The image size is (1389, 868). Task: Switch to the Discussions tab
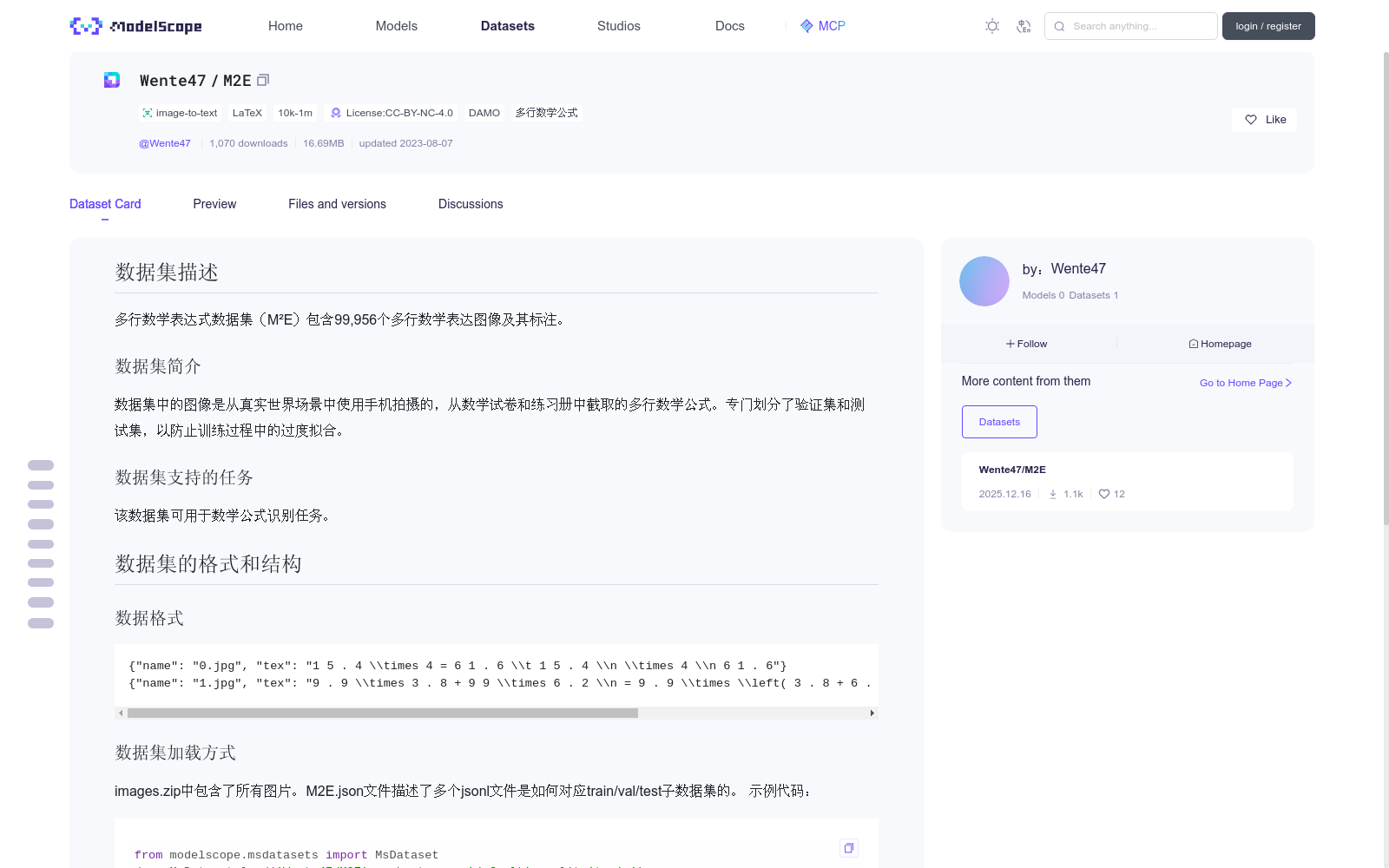471,204
